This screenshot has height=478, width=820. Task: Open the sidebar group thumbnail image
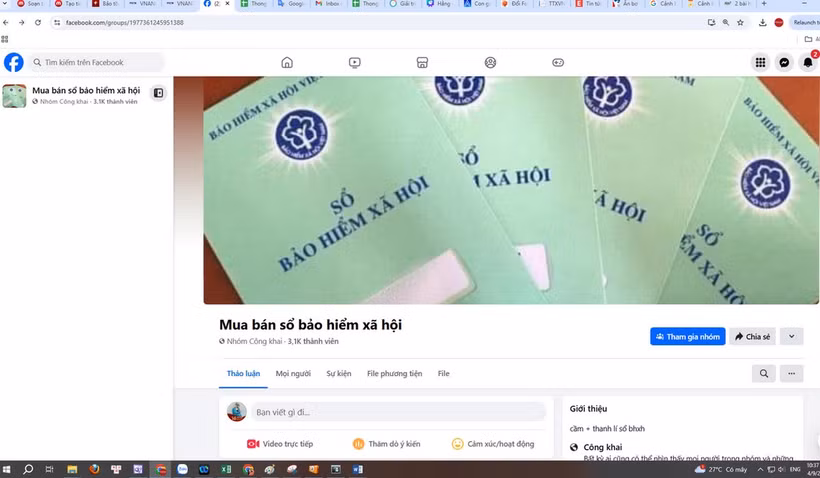point(14,96)
